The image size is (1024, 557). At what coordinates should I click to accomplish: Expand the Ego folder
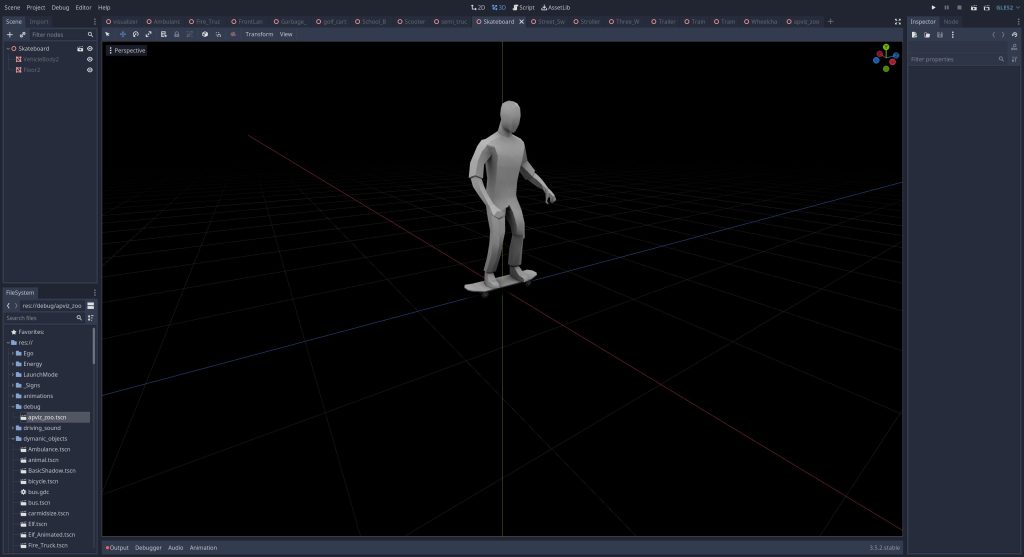click(12, 353)
